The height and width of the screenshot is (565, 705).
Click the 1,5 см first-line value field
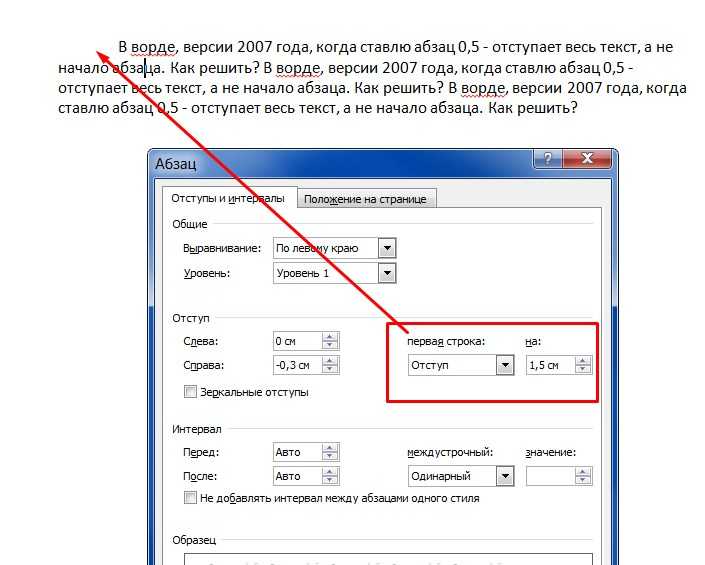coord(550,365)
